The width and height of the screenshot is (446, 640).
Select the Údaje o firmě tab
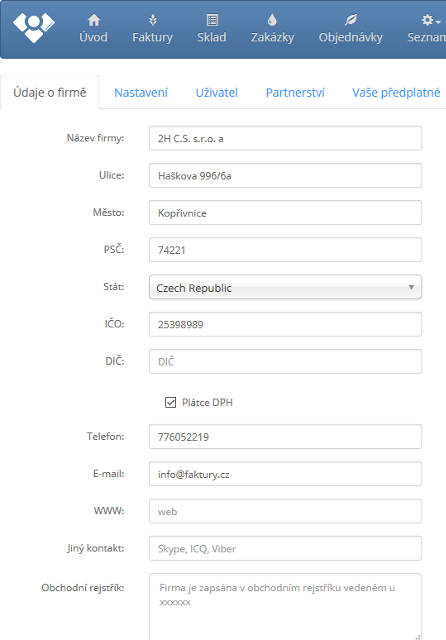tap(50, 93)
